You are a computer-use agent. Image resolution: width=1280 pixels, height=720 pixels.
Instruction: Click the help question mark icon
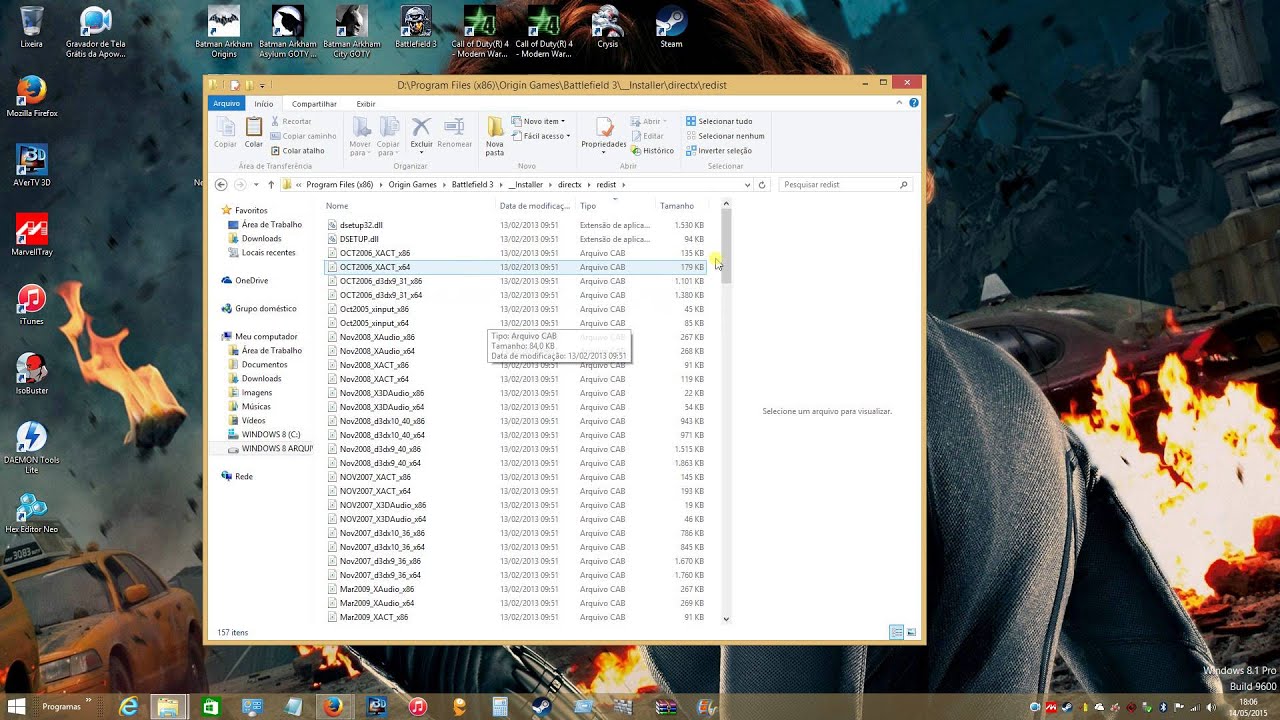tap(914, 103)
